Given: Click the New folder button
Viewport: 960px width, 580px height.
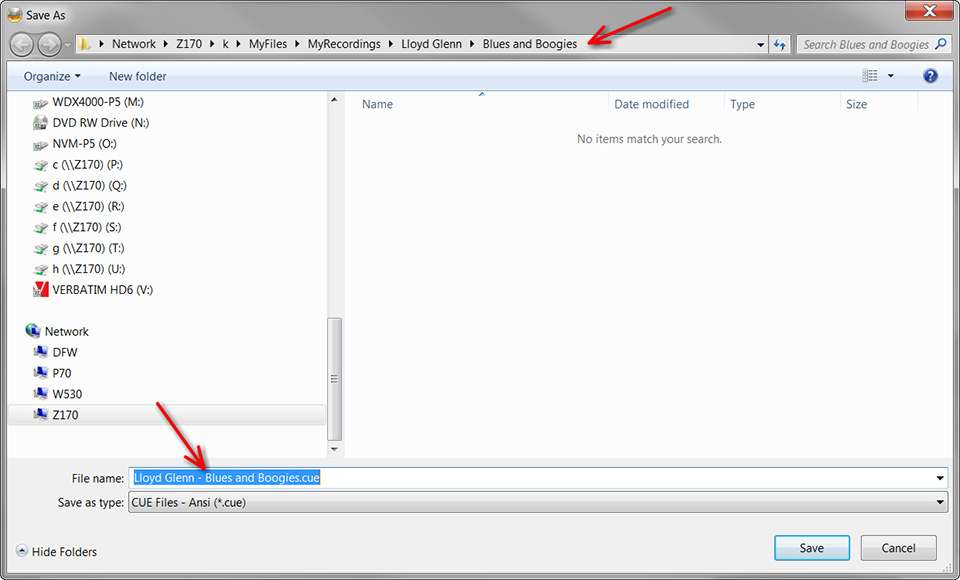Looking at the screenshot, I should [137, 76].
